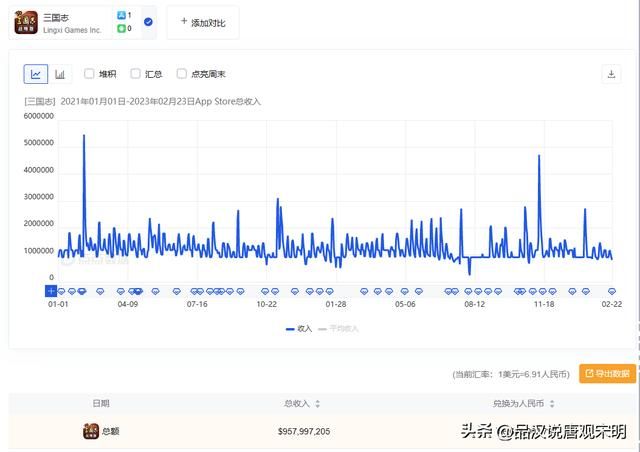Click the 三国志 app title
640x452 pixels.
pyautogui.click(x=56, y=18)
